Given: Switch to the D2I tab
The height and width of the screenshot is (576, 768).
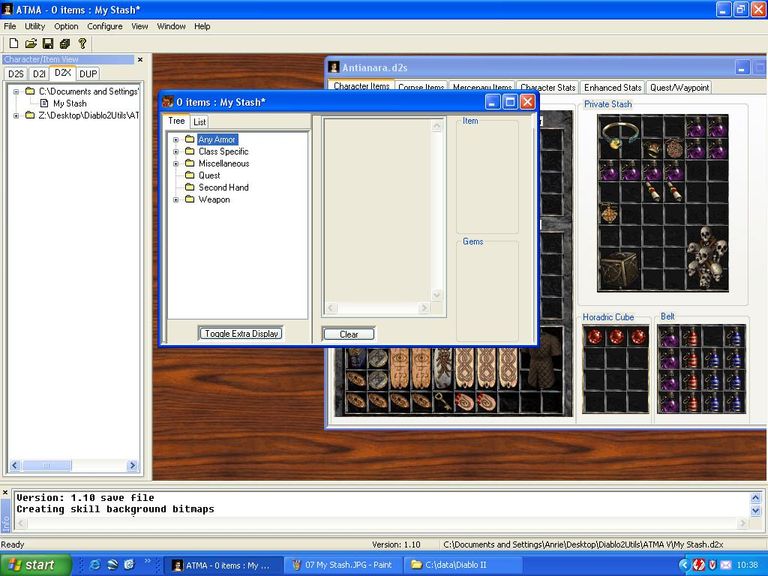Looking at the screenshot, I should click(39, 74).
